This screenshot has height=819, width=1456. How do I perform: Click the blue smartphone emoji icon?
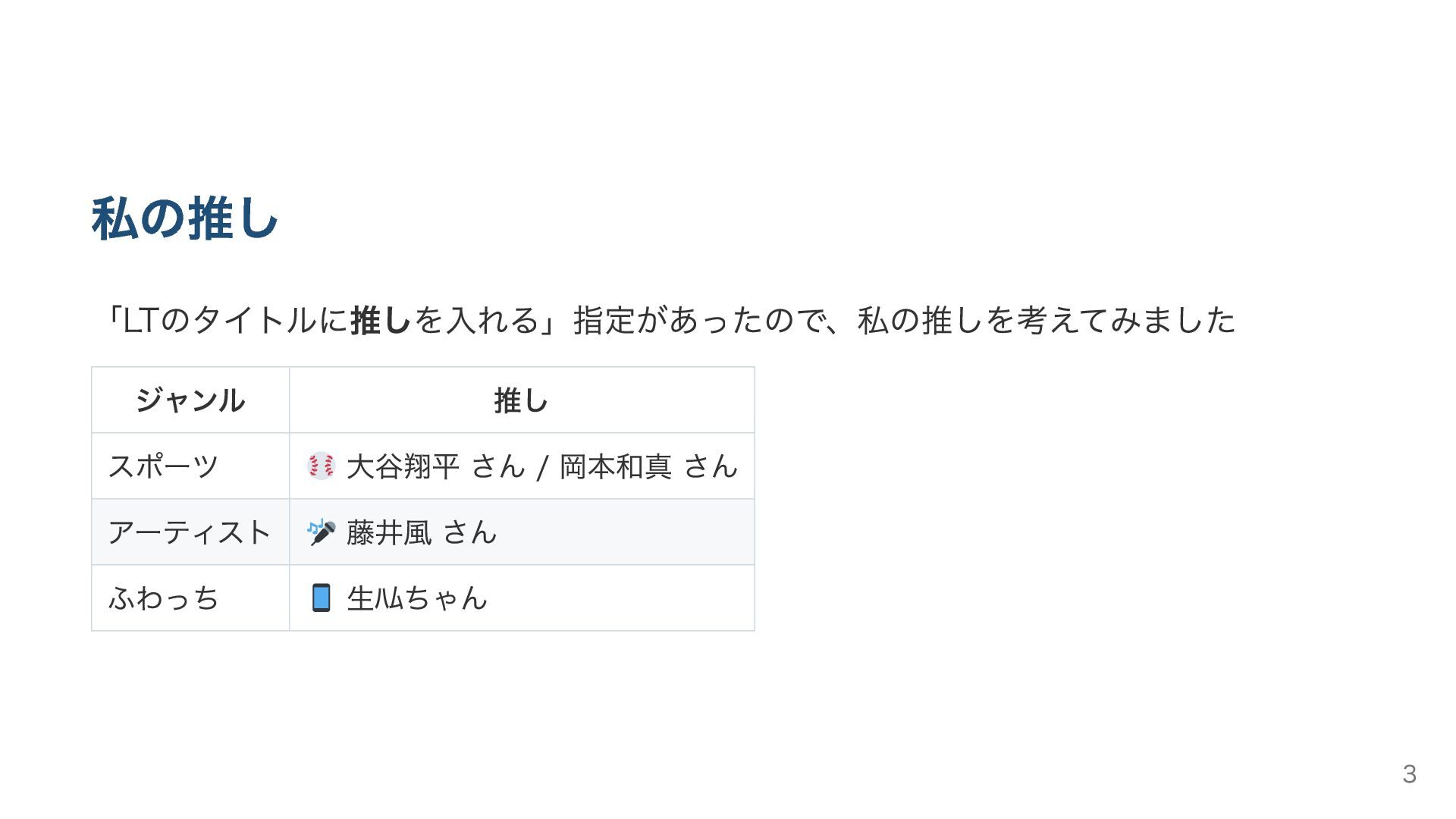(x=321, y=598)
